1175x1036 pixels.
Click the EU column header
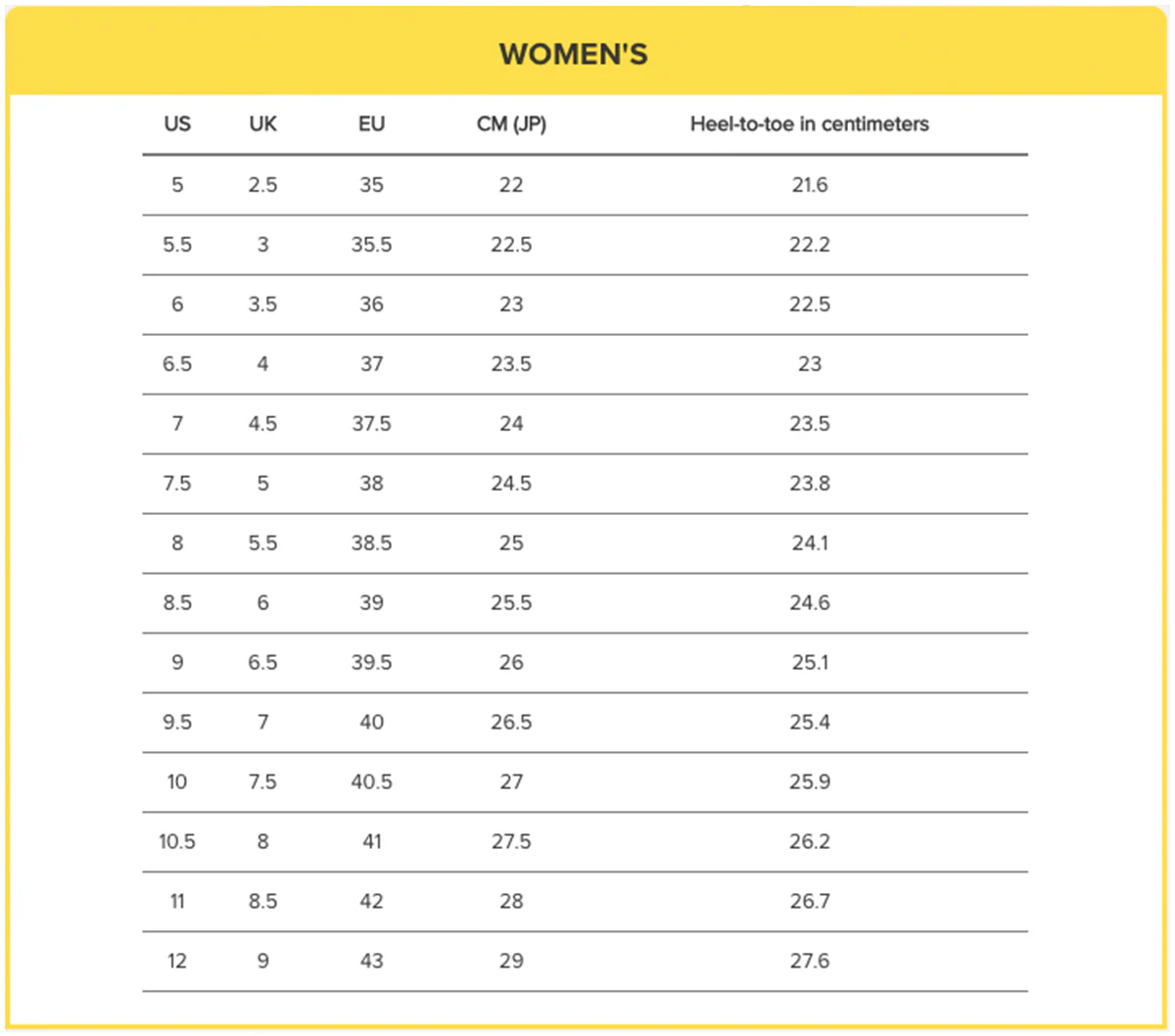pyautogui.click(x=371, y=124)
